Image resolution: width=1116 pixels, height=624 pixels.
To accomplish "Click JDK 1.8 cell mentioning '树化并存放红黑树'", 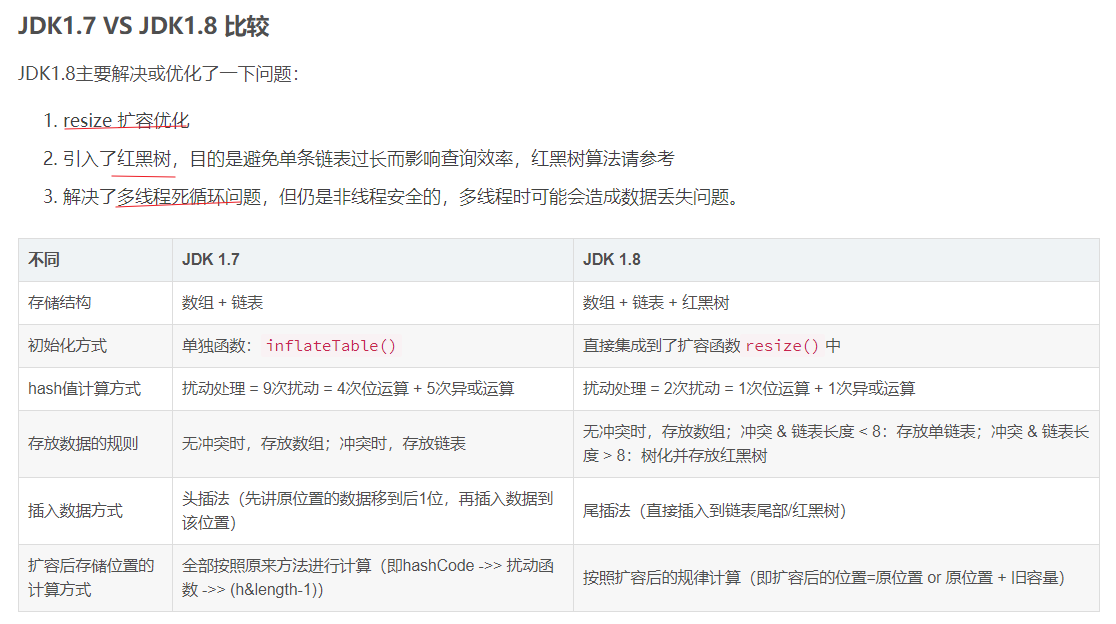I will click(x=836, y=444).
